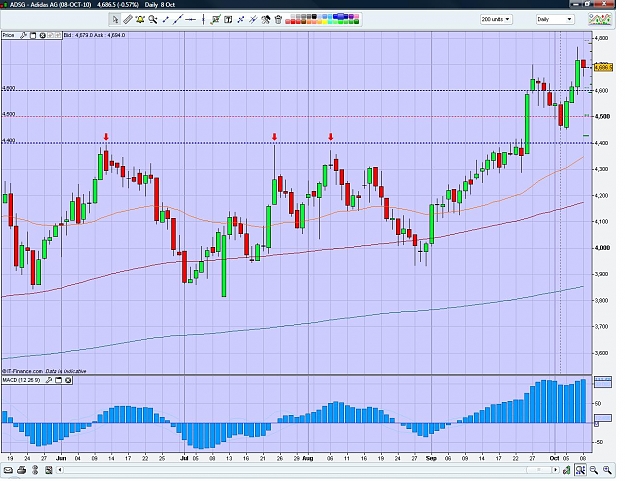Pick the brown color swatch
Image resolution: width=625 pixels, height=481 pixels.
[x=304, y=22]
